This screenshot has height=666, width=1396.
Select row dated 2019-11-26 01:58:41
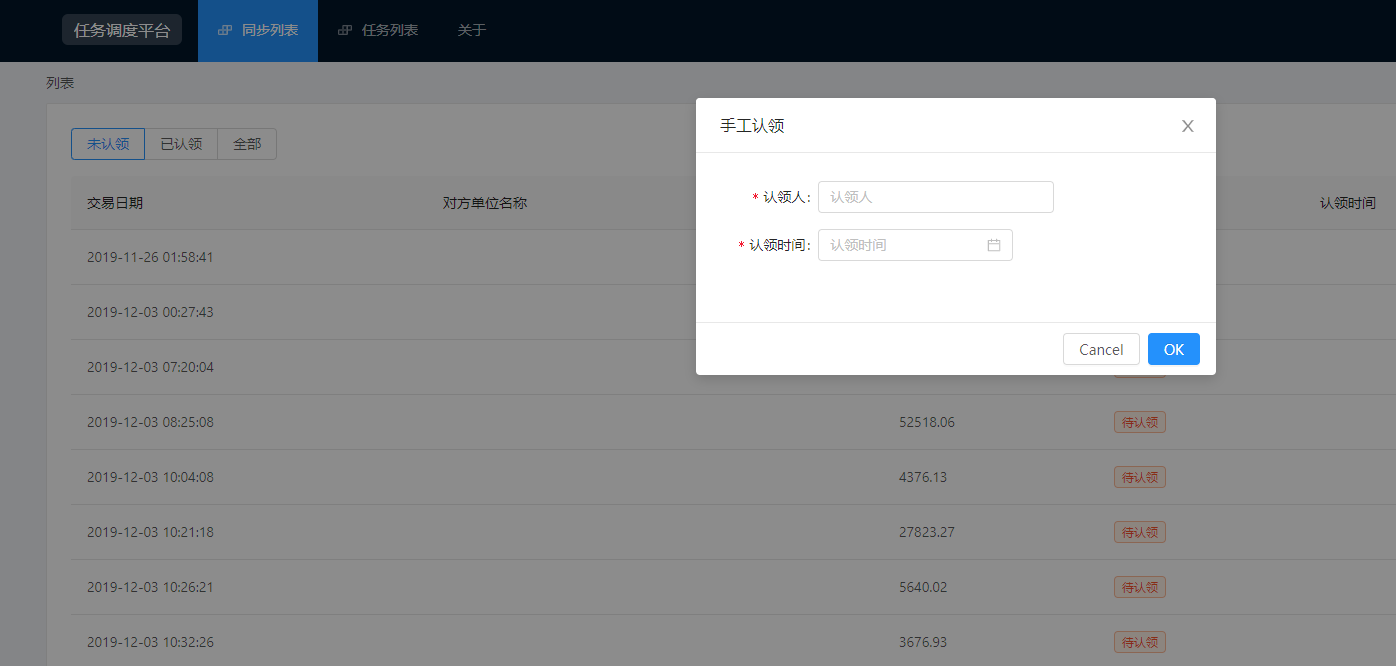point(733,257)
